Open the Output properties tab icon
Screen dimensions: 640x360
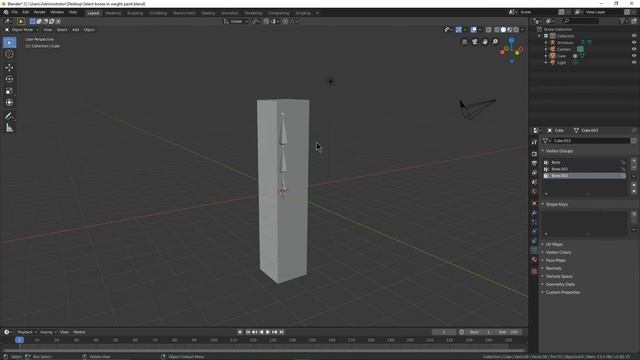pos(534,163)
